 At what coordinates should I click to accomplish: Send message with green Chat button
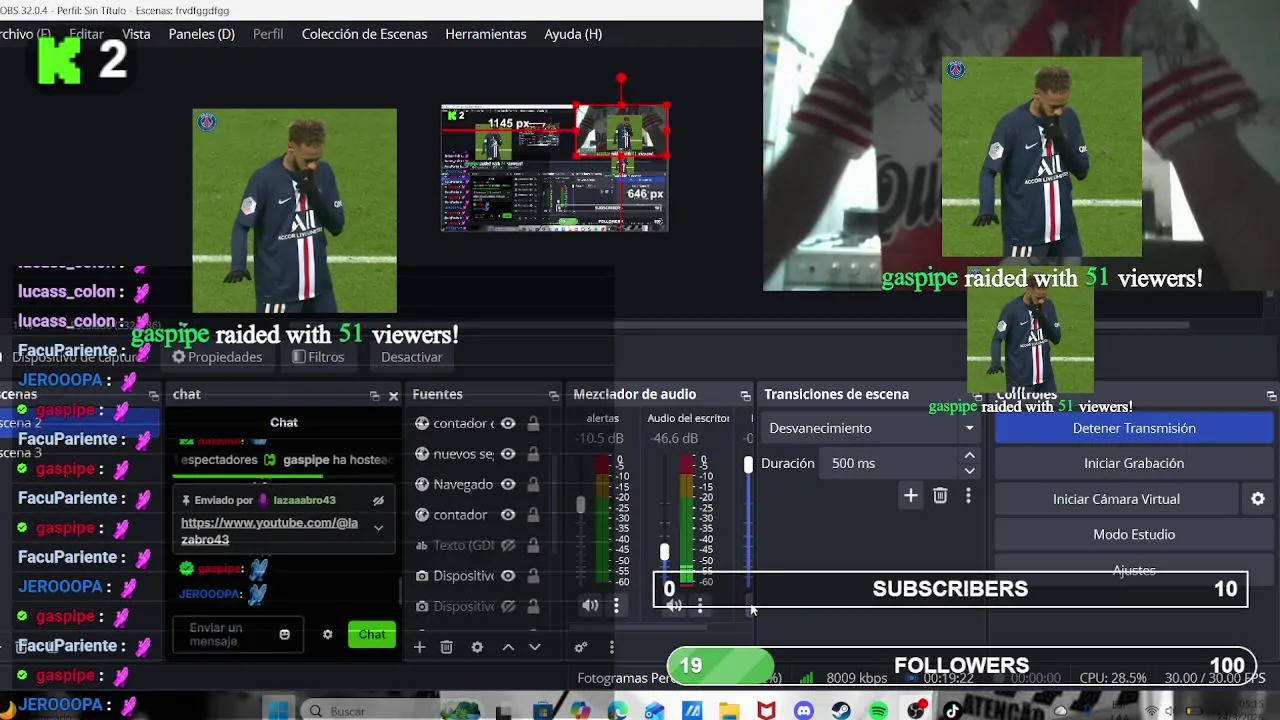click(x=372, y=634)
